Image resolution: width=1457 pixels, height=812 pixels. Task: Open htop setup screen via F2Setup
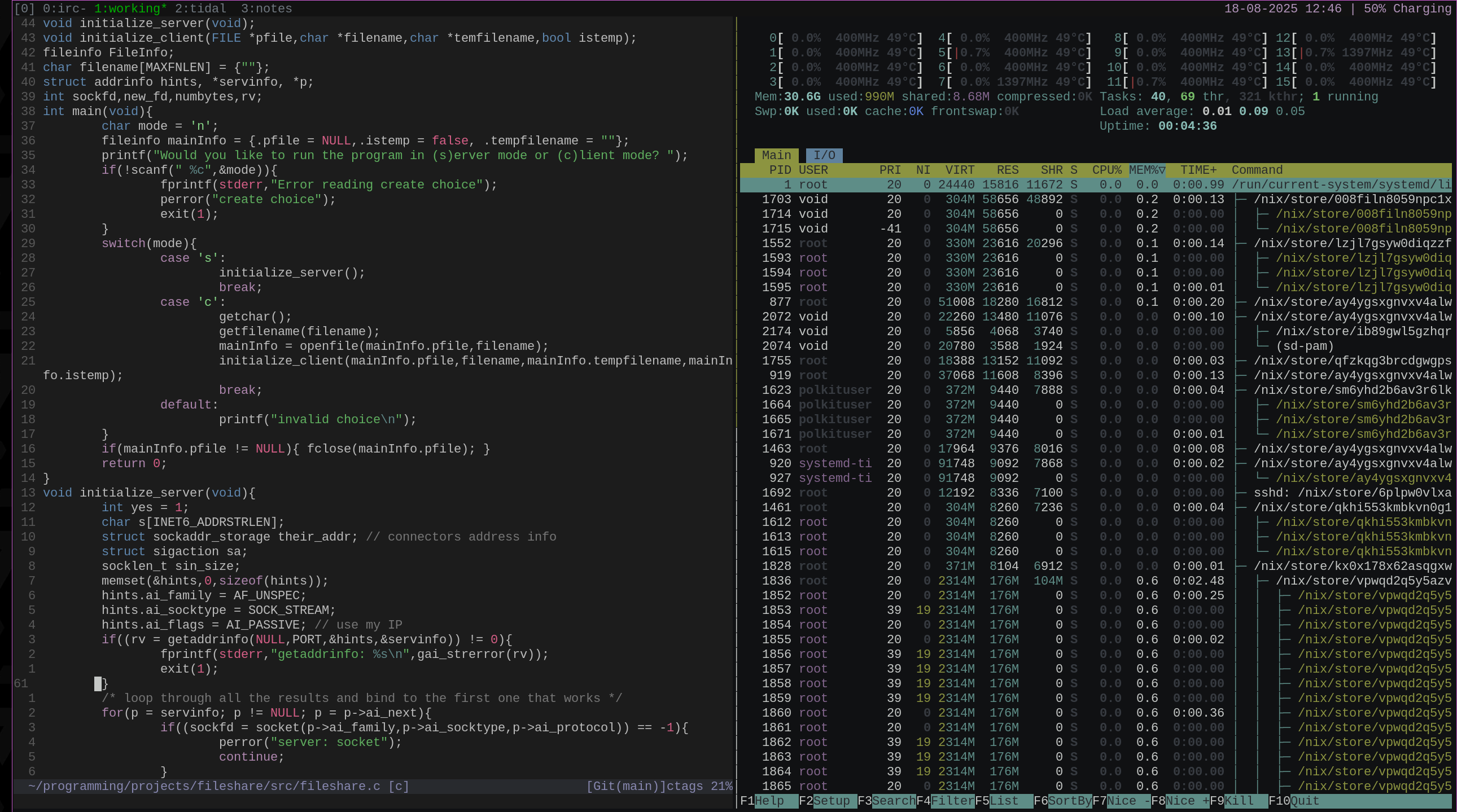829,800
